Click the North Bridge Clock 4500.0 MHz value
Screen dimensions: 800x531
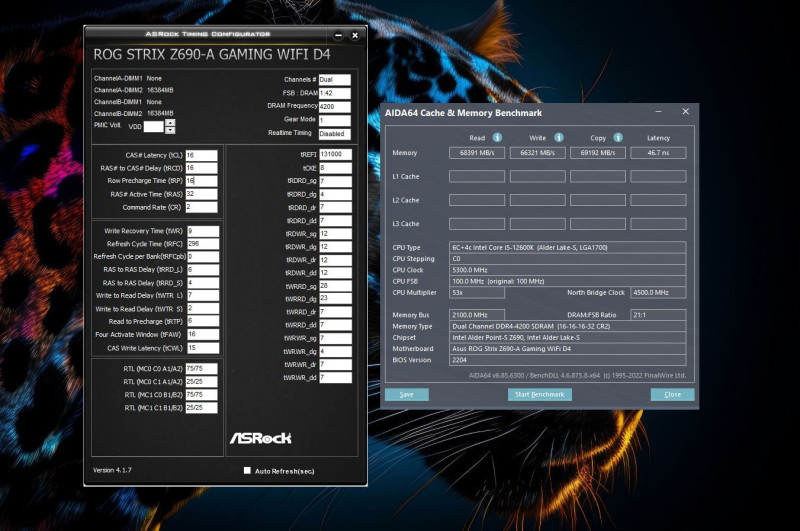pos(658,292)
